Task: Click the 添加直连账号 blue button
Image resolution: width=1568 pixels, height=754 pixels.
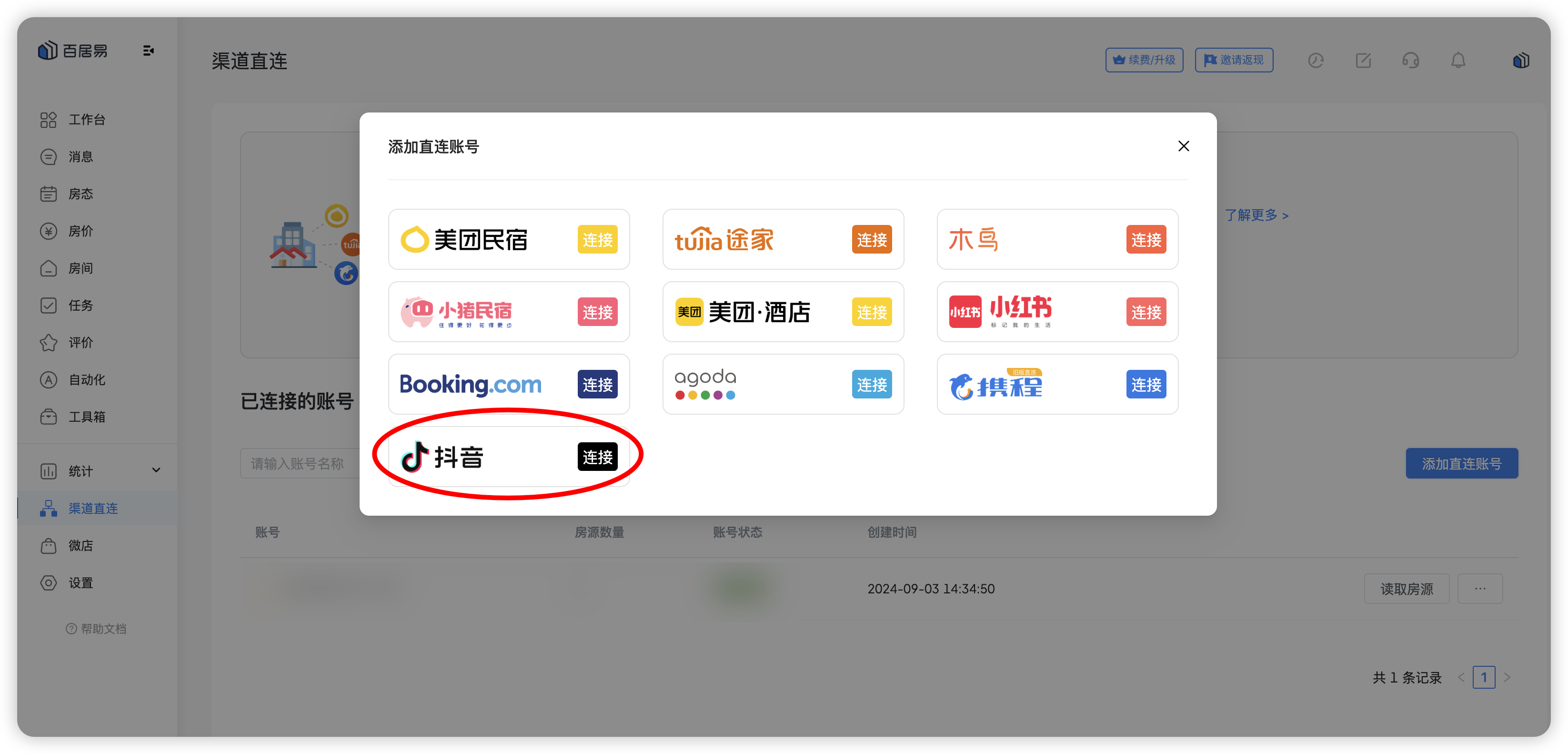Action: pos(1461,463)
